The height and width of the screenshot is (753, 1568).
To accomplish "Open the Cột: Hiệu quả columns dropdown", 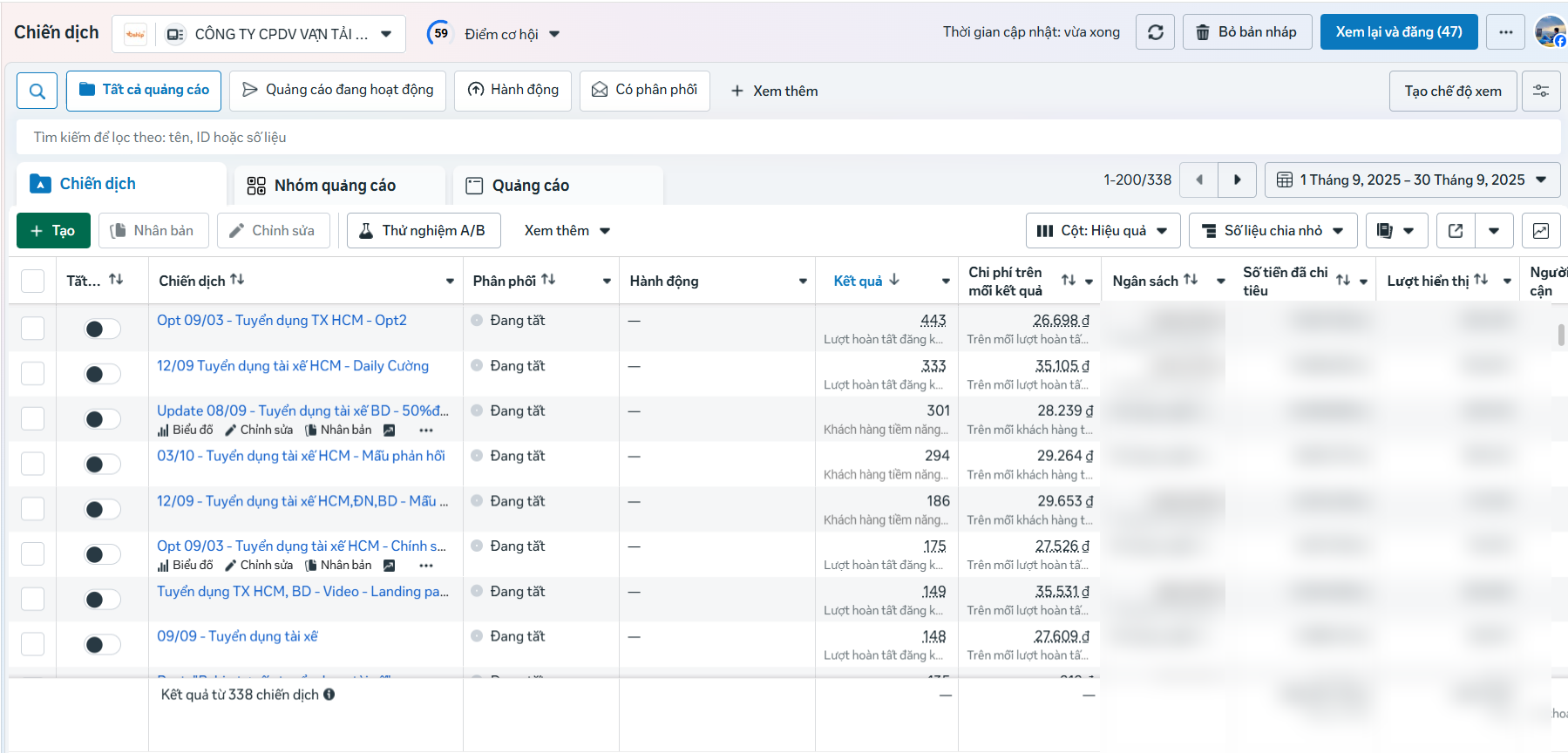I will point(1103,231).
